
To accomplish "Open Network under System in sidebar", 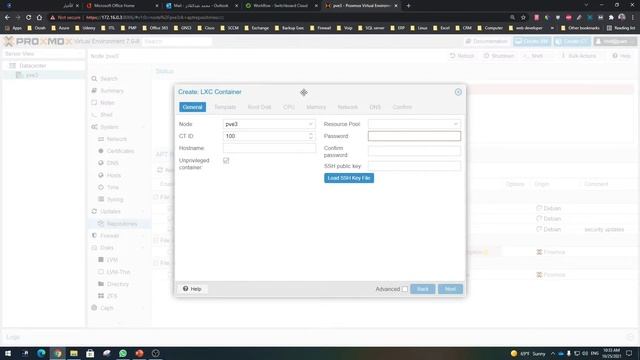I will pos(117,139).
